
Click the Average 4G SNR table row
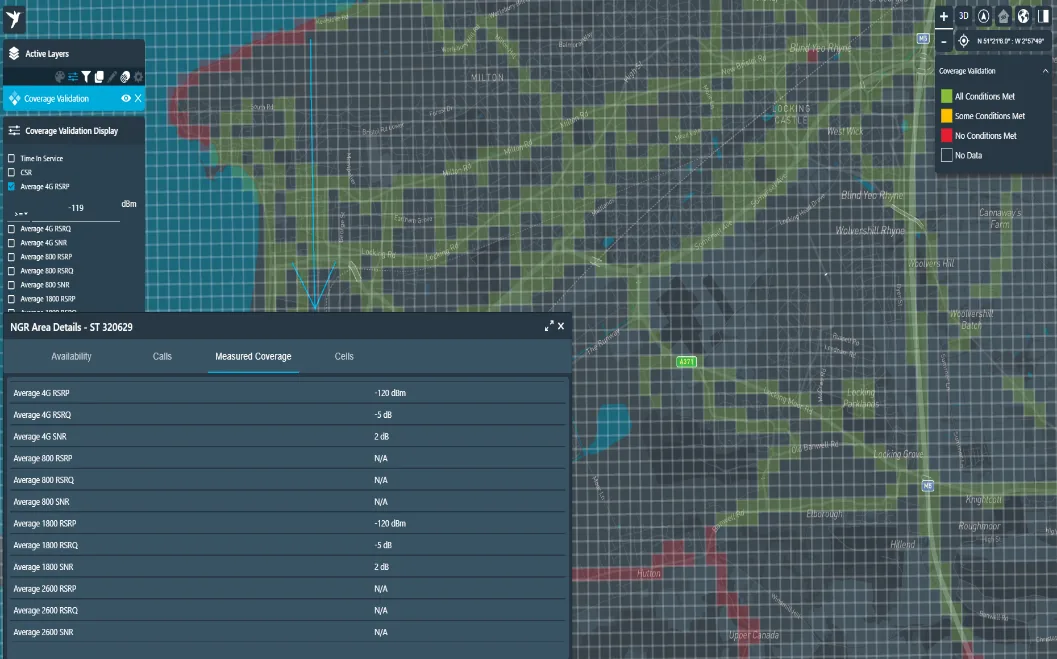tap(288, 437)
